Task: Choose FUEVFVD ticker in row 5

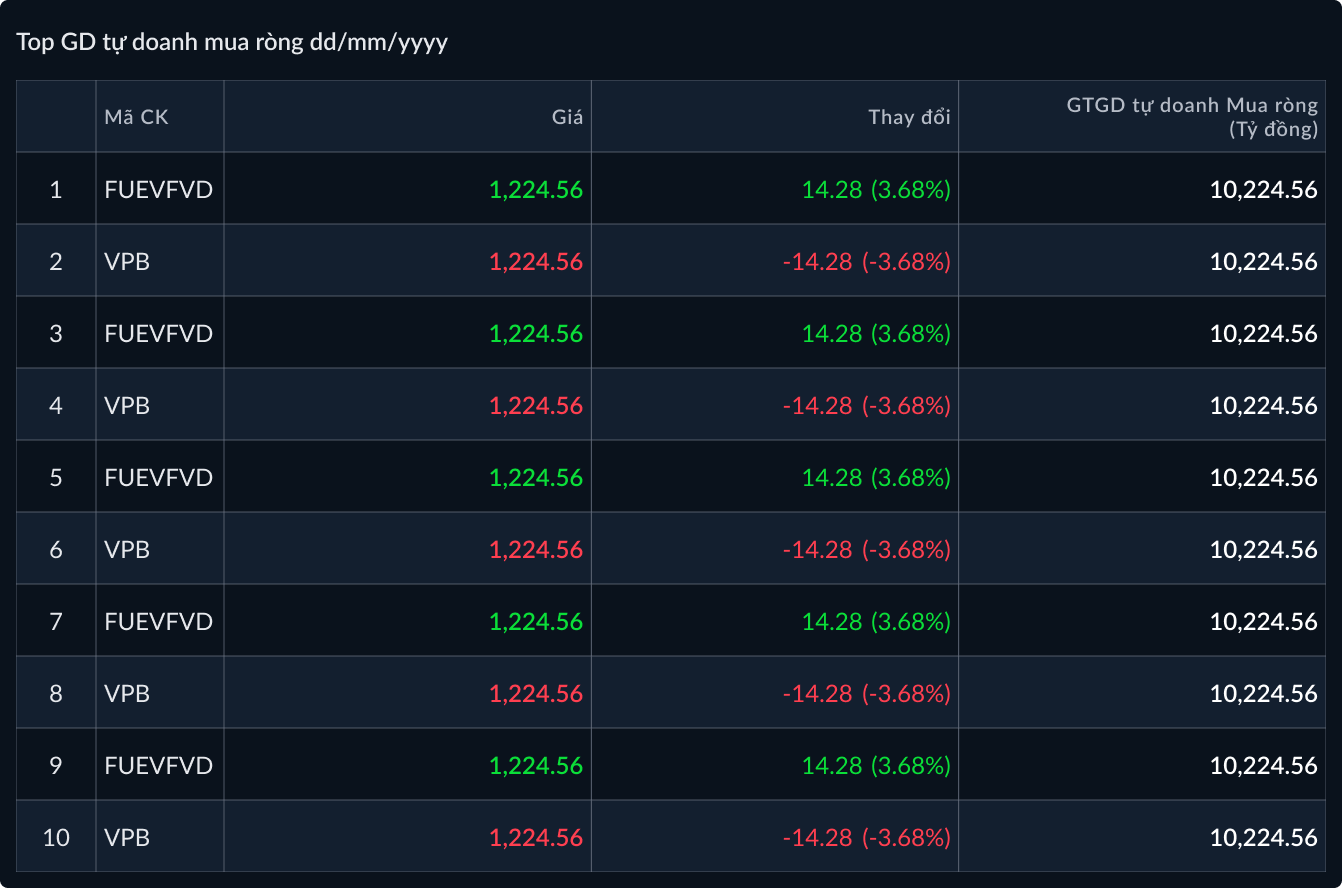Action: tap(158, 477)
